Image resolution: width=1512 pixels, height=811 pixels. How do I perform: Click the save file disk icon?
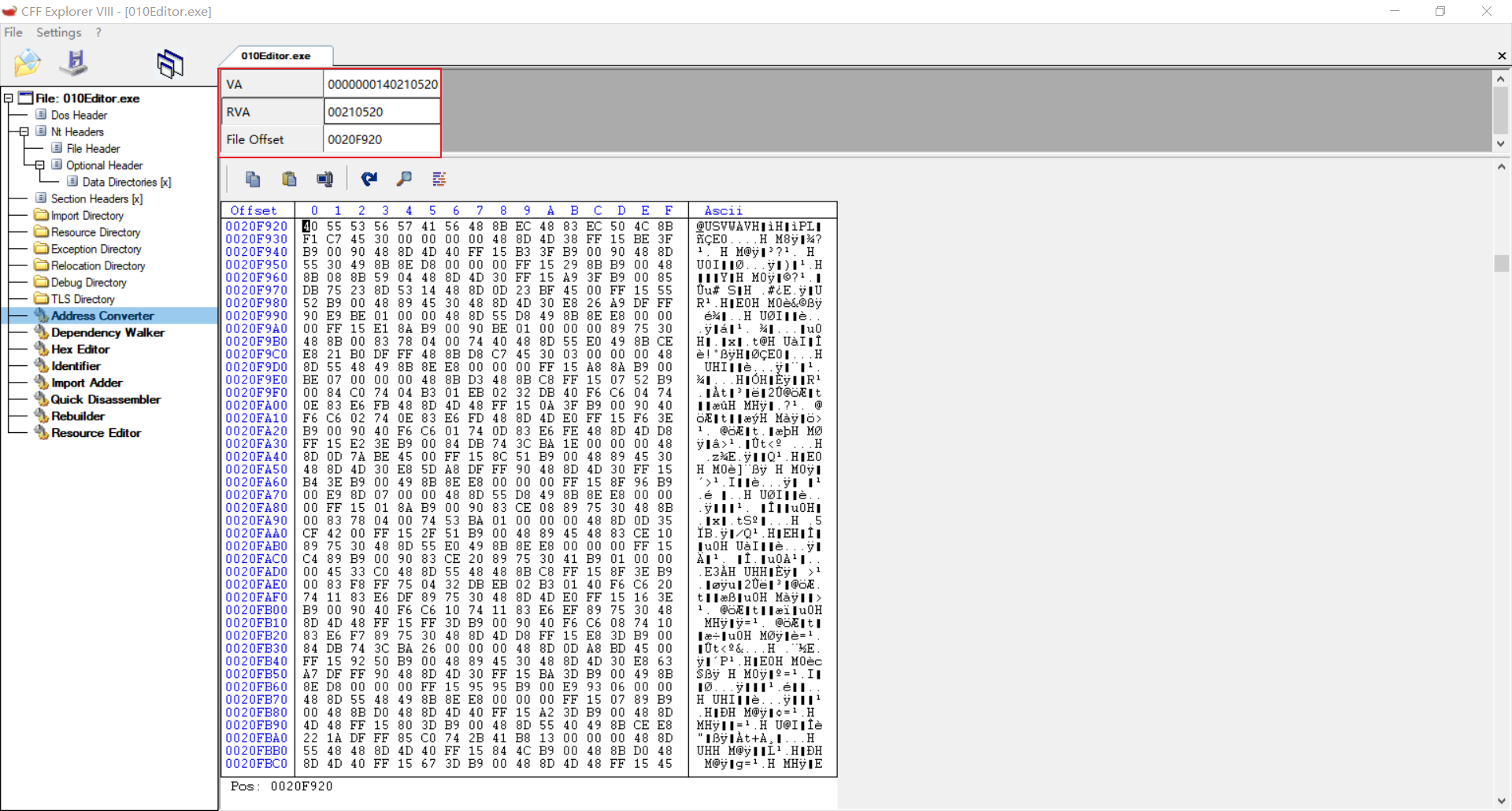74,63
